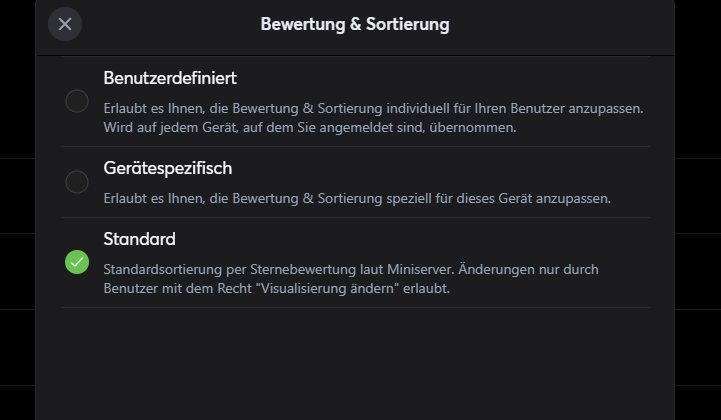
Task: Select the Benutzerdefiniert radio circle
Action: (77, 101)
